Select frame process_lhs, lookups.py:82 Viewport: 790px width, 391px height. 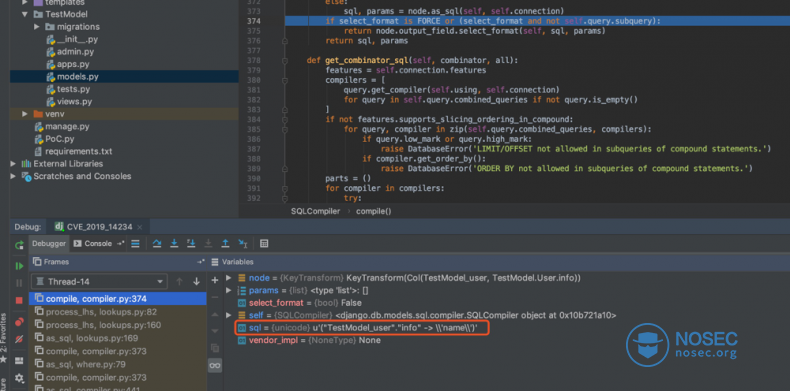[118, 312]
